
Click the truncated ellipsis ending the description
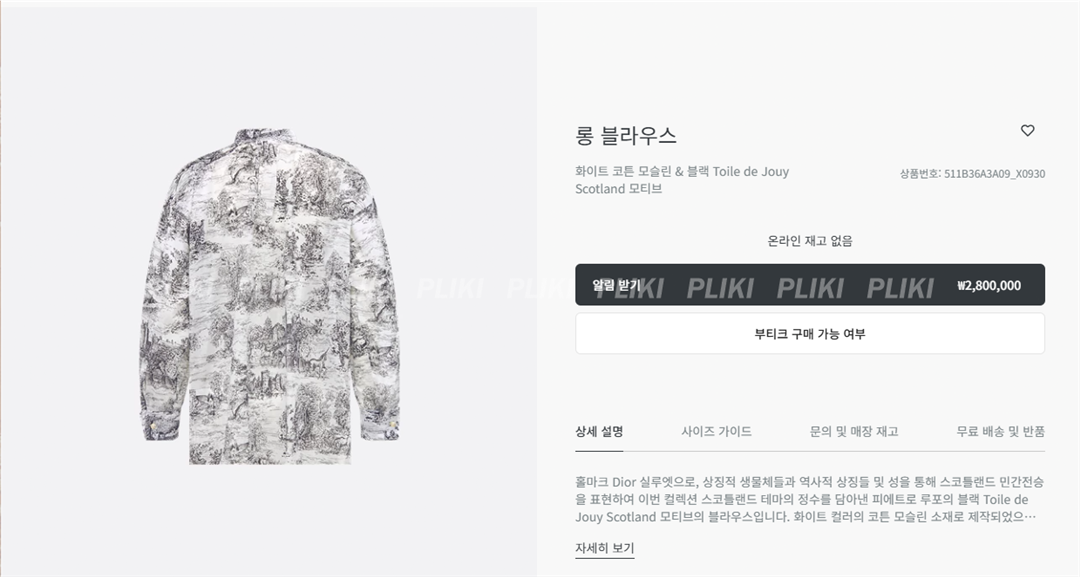(1030, 517)
